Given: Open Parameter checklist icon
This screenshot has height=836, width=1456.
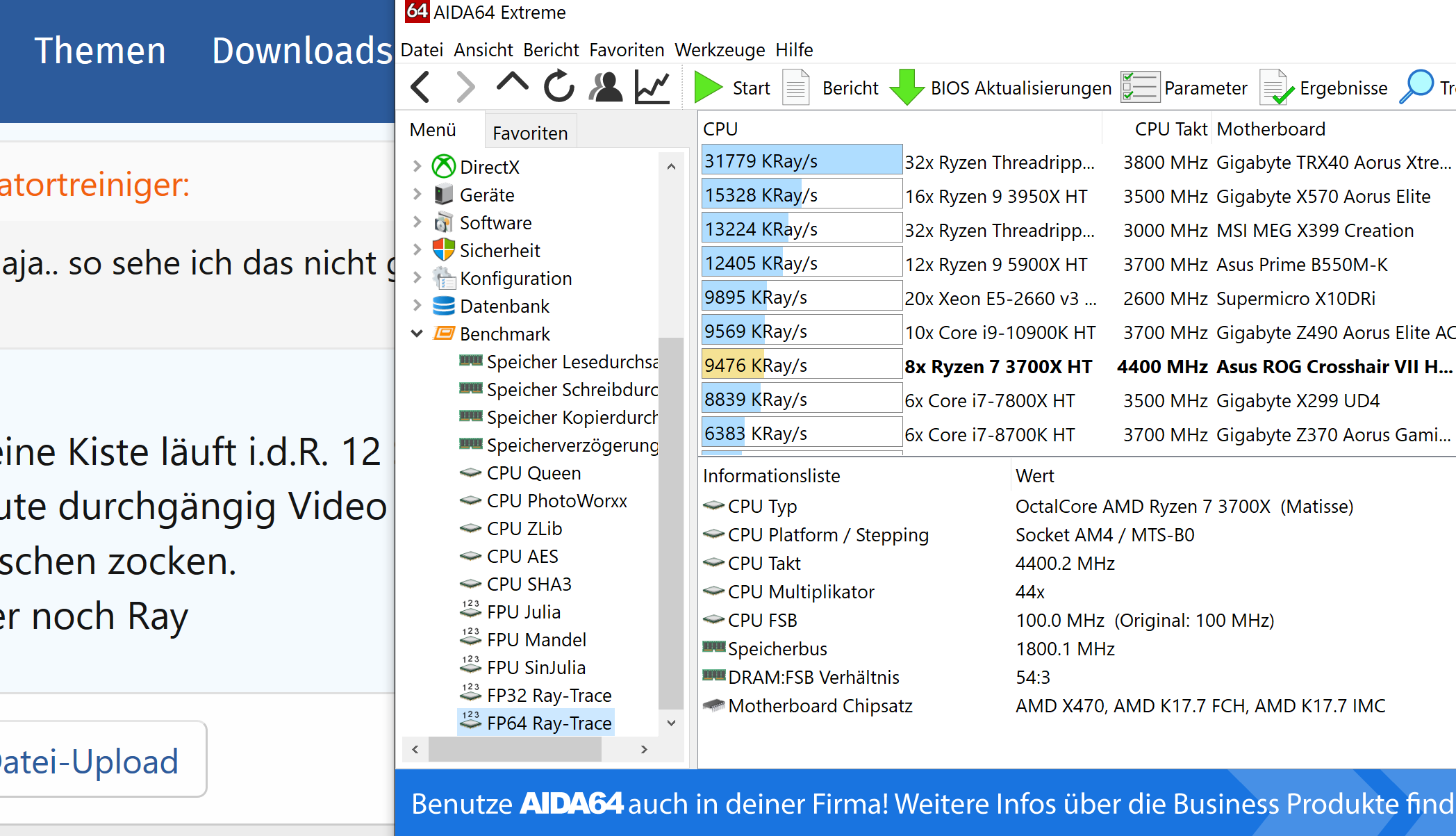Looking at the screenshot, I should tap(1139, 88).
